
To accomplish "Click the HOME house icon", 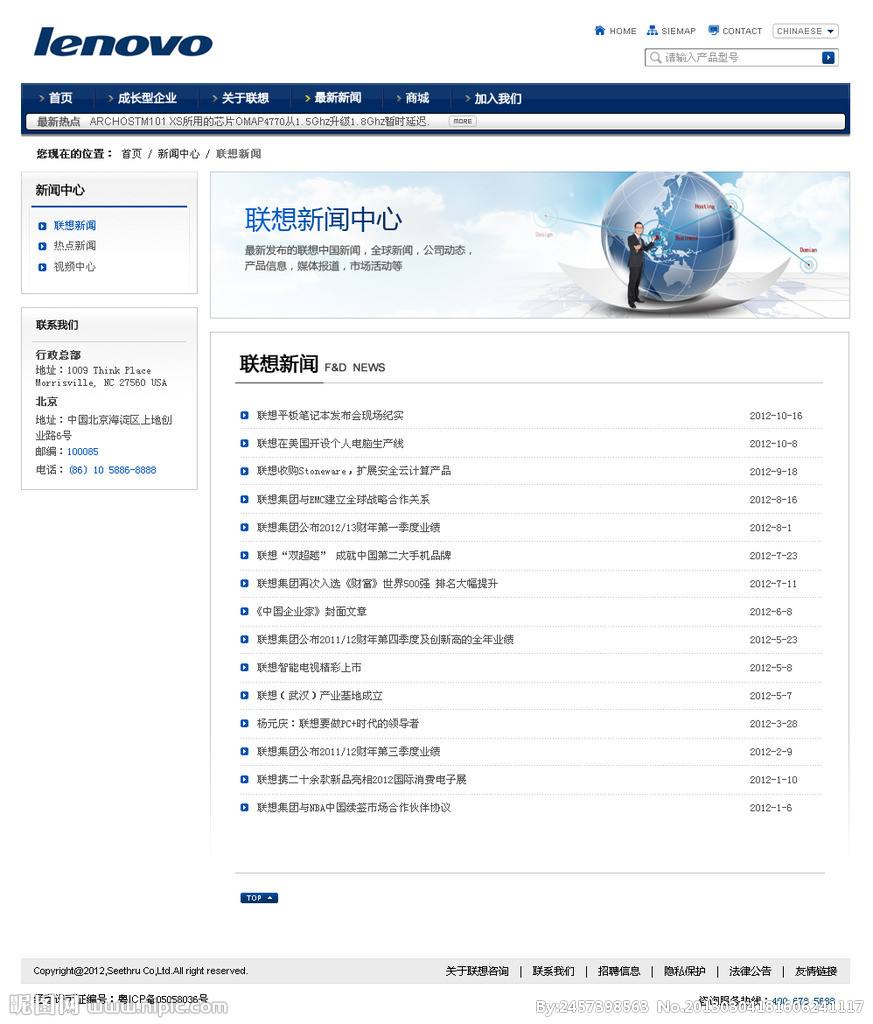I will [599, 31].
